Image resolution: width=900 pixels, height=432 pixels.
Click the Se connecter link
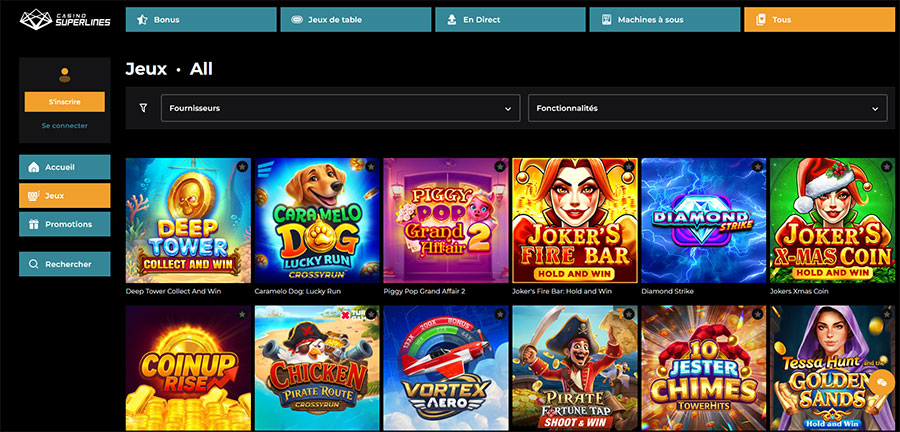point(65,125)
